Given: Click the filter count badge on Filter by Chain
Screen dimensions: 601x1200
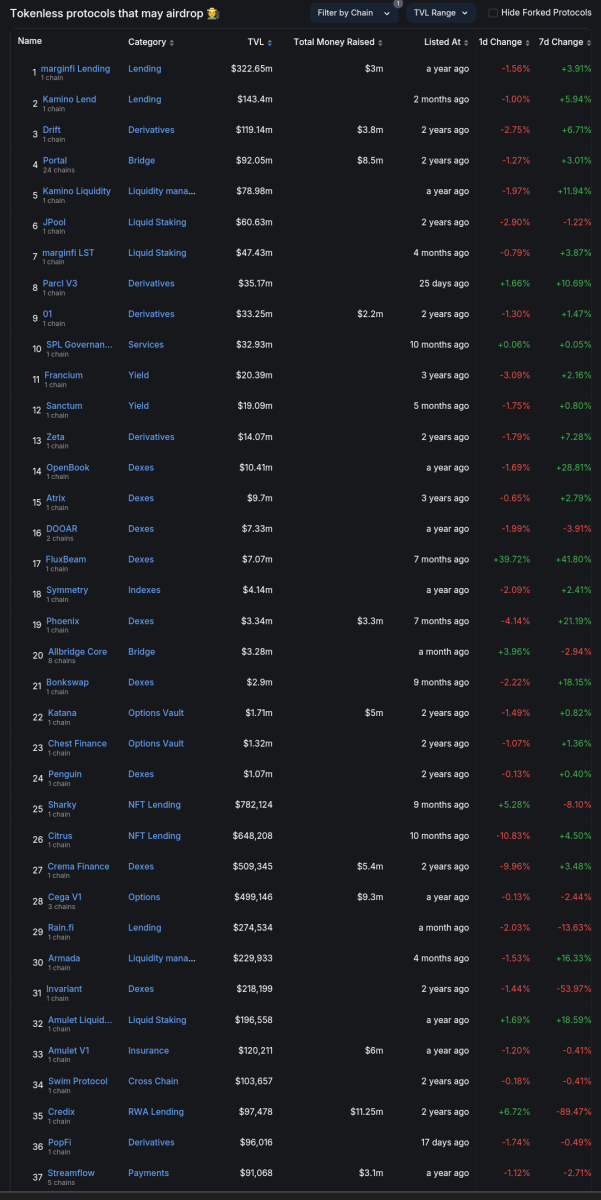Looking at the screenshot, I should 397,4.
